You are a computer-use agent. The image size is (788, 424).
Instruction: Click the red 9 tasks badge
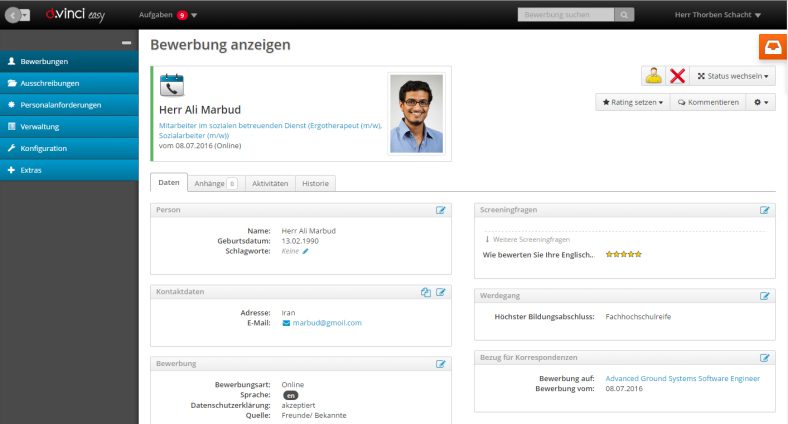click(182, 15)
